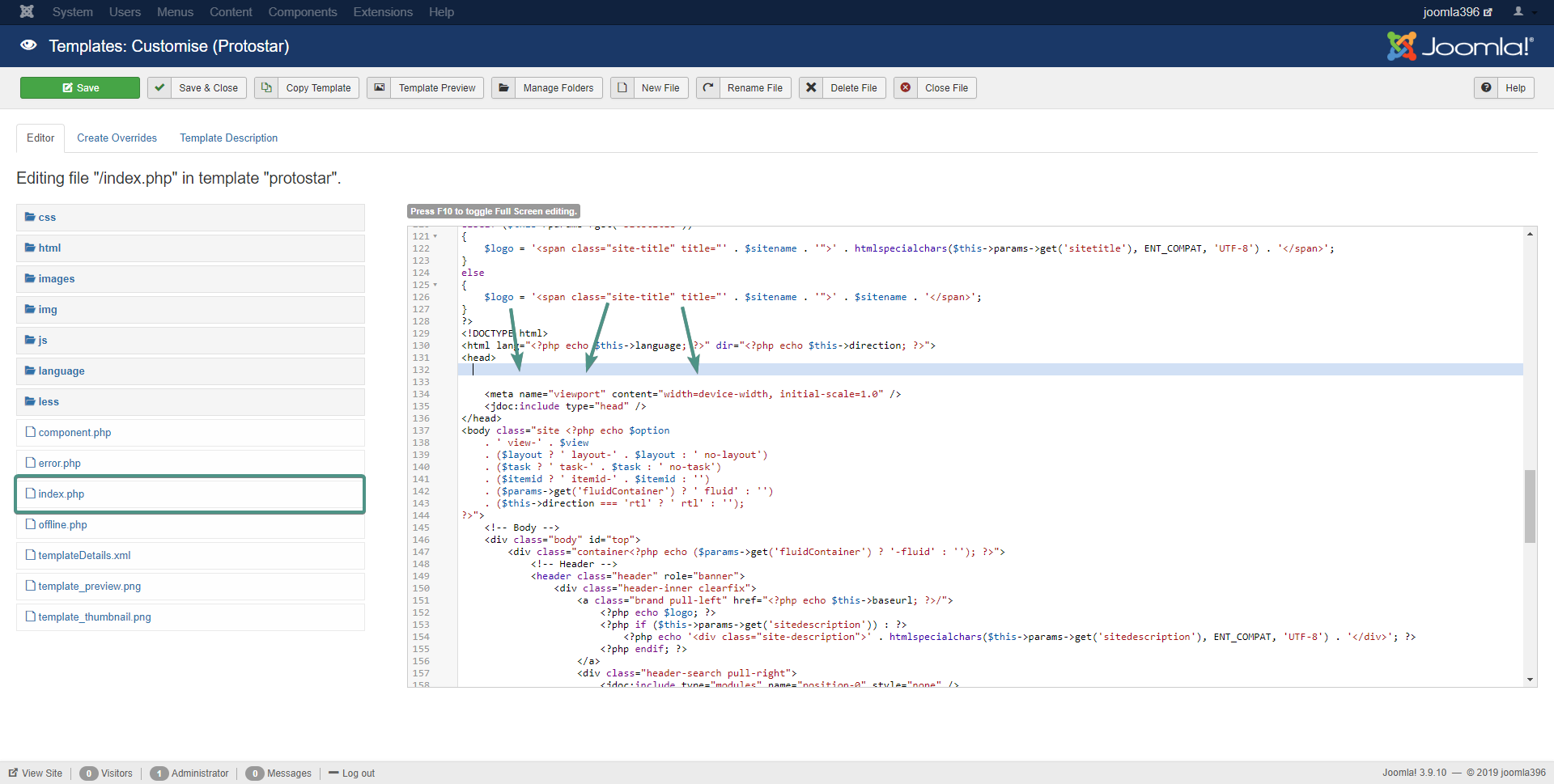Collapse code fold arrow at line 121
Viewport: 1554px width, 784px height.
pyautogui.click(x=435, y=236)
